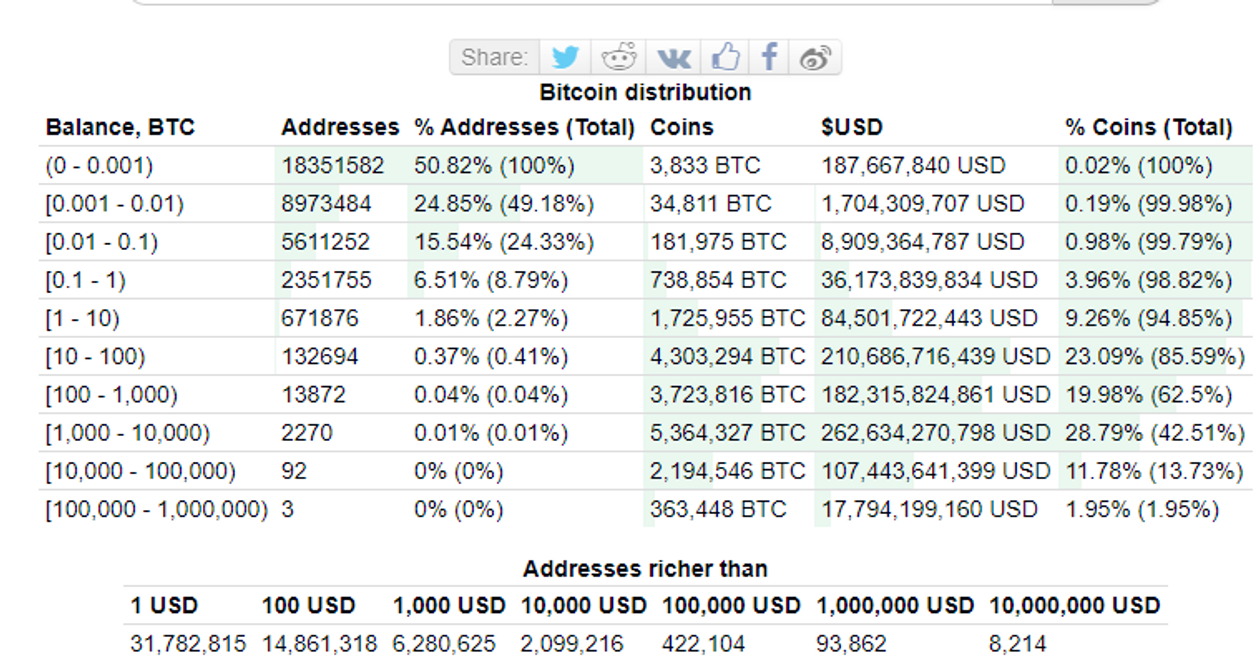Screen dimensions: 1259x666
Task: Select the 31,782,815 addresses value
Action: (188, 644)
